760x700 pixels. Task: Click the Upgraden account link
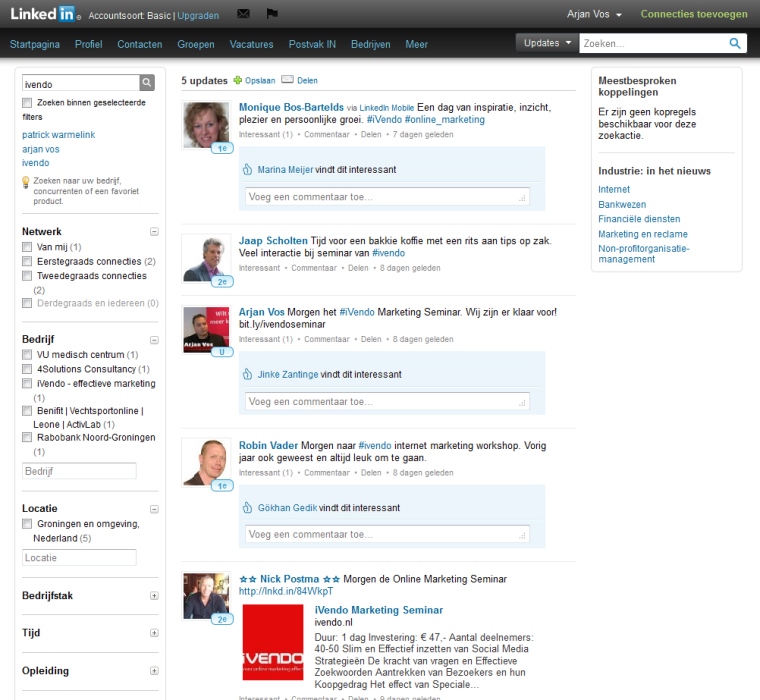tap(198, 16)
